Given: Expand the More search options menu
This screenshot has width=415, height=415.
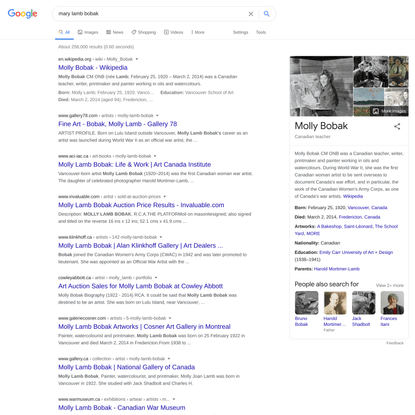Looking at the screenshot, I should (x=198, y=32).
